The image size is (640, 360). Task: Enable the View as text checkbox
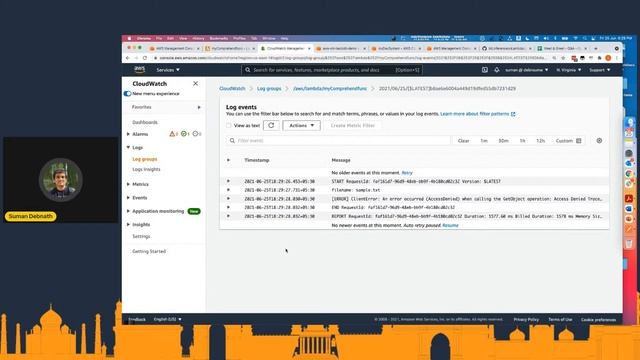pyautogui.click(x=229, y=125)
